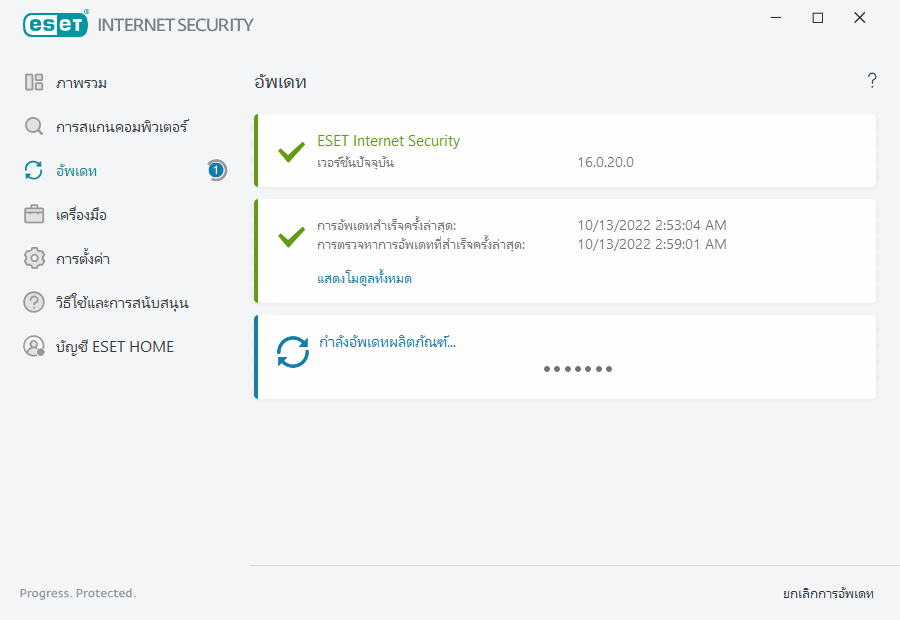Click the Update refresh arrows sidebar icon
The height and width of the screenshot is (620, 900).
[34, 171]
